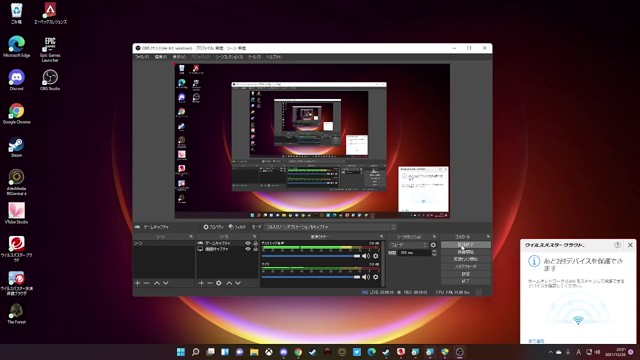Open the fade transition properties gear

click(x=433, y=245)
